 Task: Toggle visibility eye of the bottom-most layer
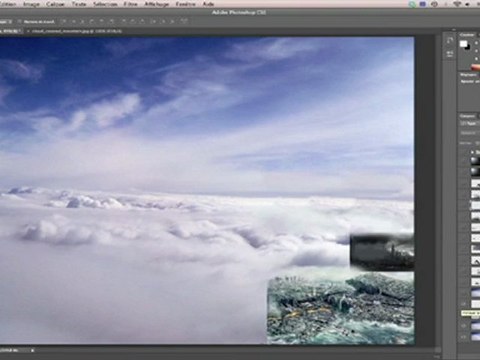(464, 337)
